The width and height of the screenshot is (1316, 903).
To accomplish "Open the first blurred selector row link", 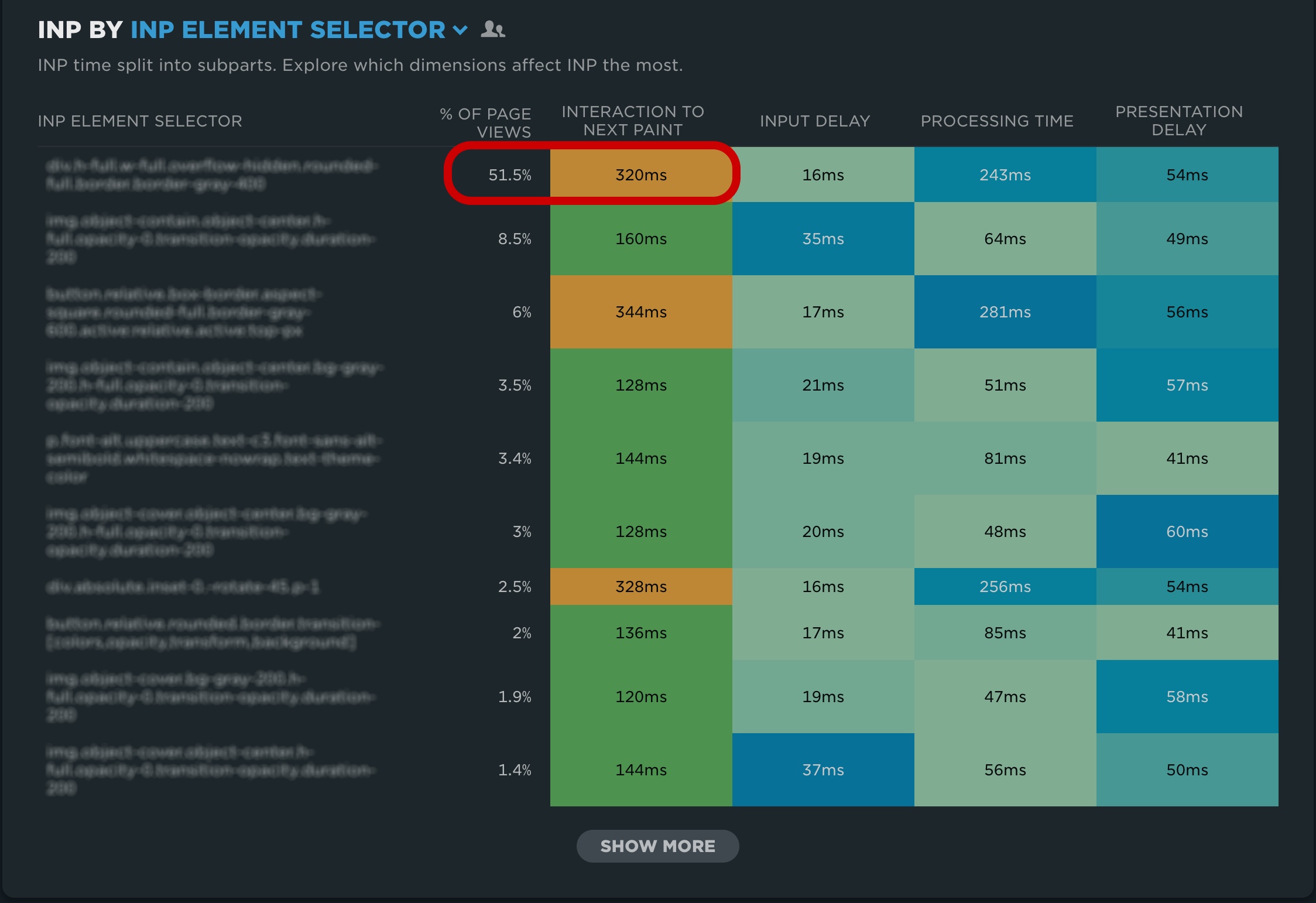I will point(211,175).
